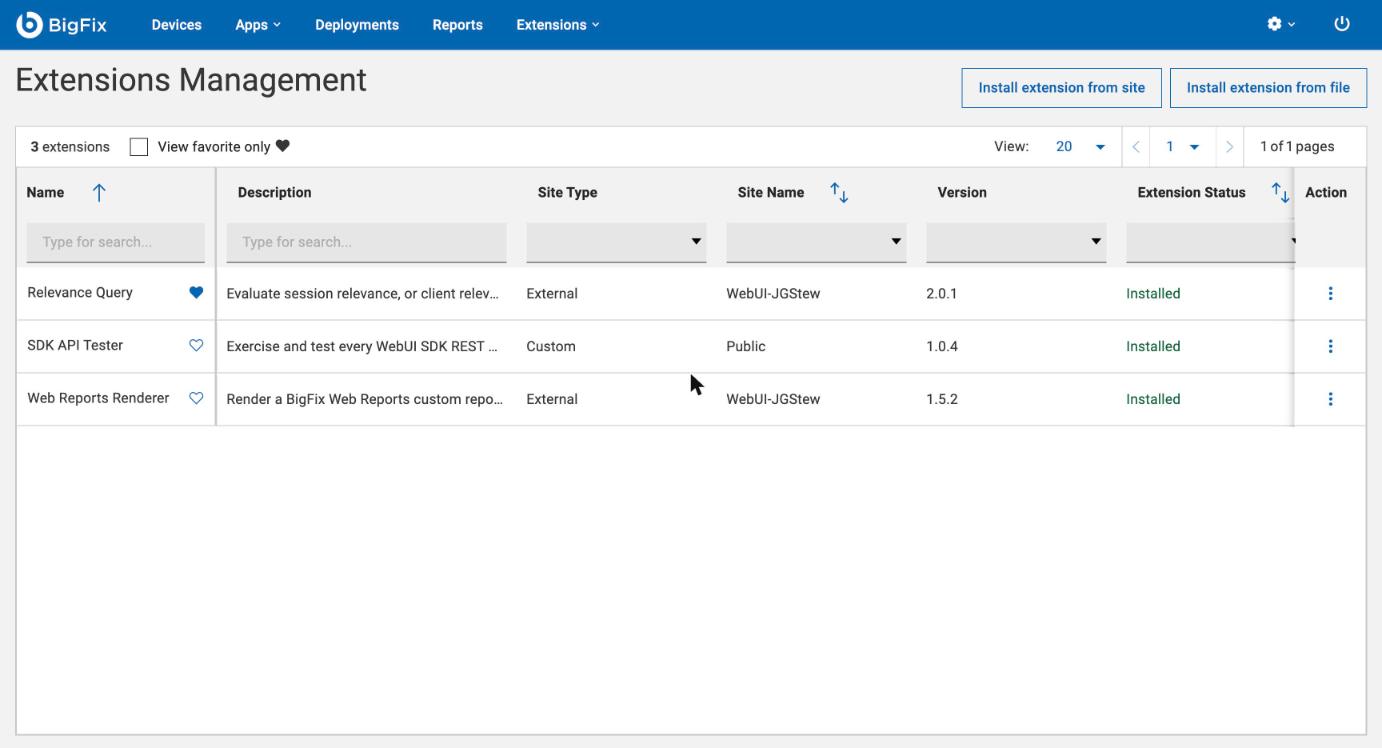Expand the Apps menu
The width and height of the screenshot is (1382, 748).
(x=258, y=25)
